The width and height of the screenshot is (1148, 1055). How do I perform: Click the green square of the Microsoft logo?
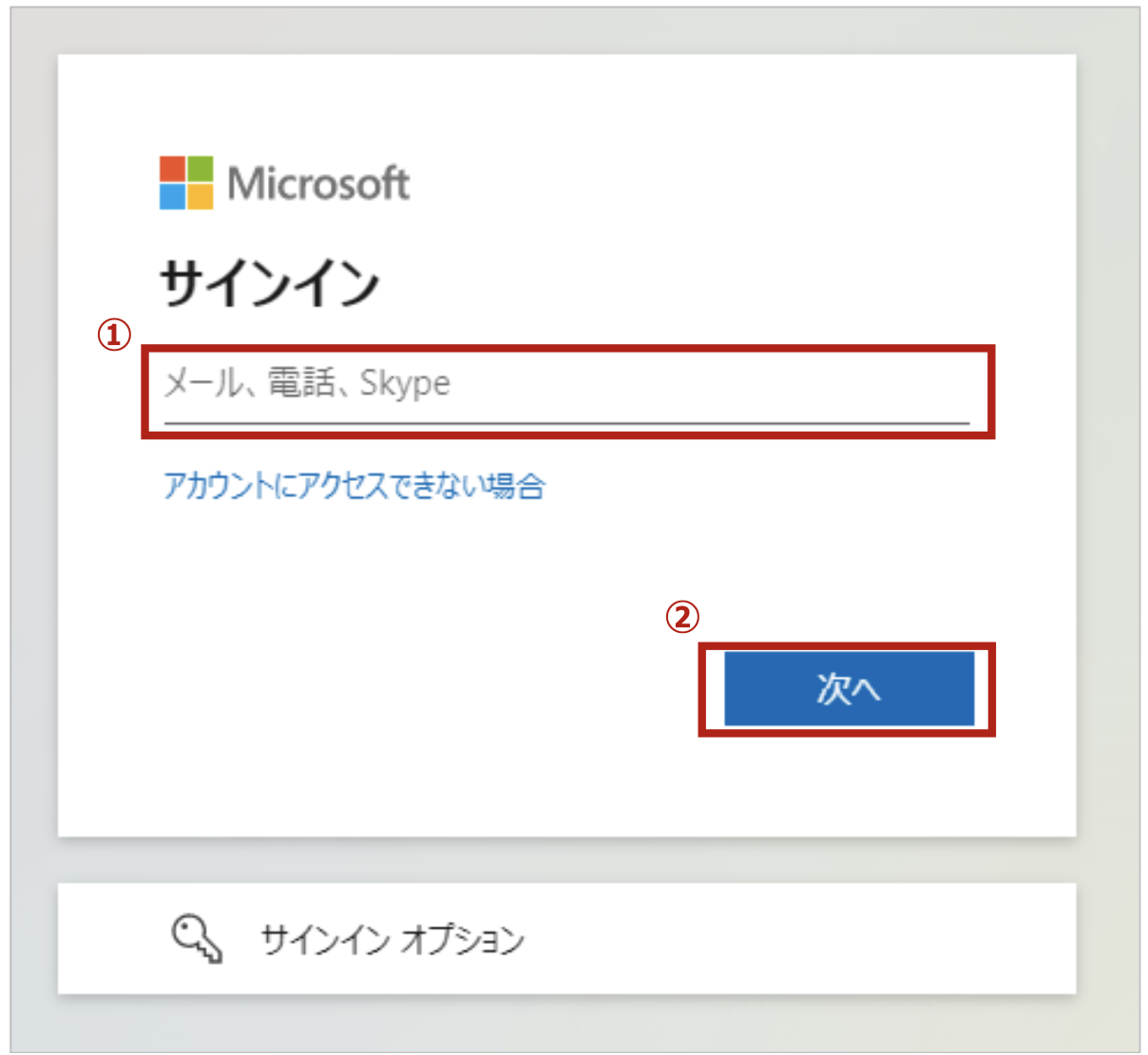tap(201, 168)
